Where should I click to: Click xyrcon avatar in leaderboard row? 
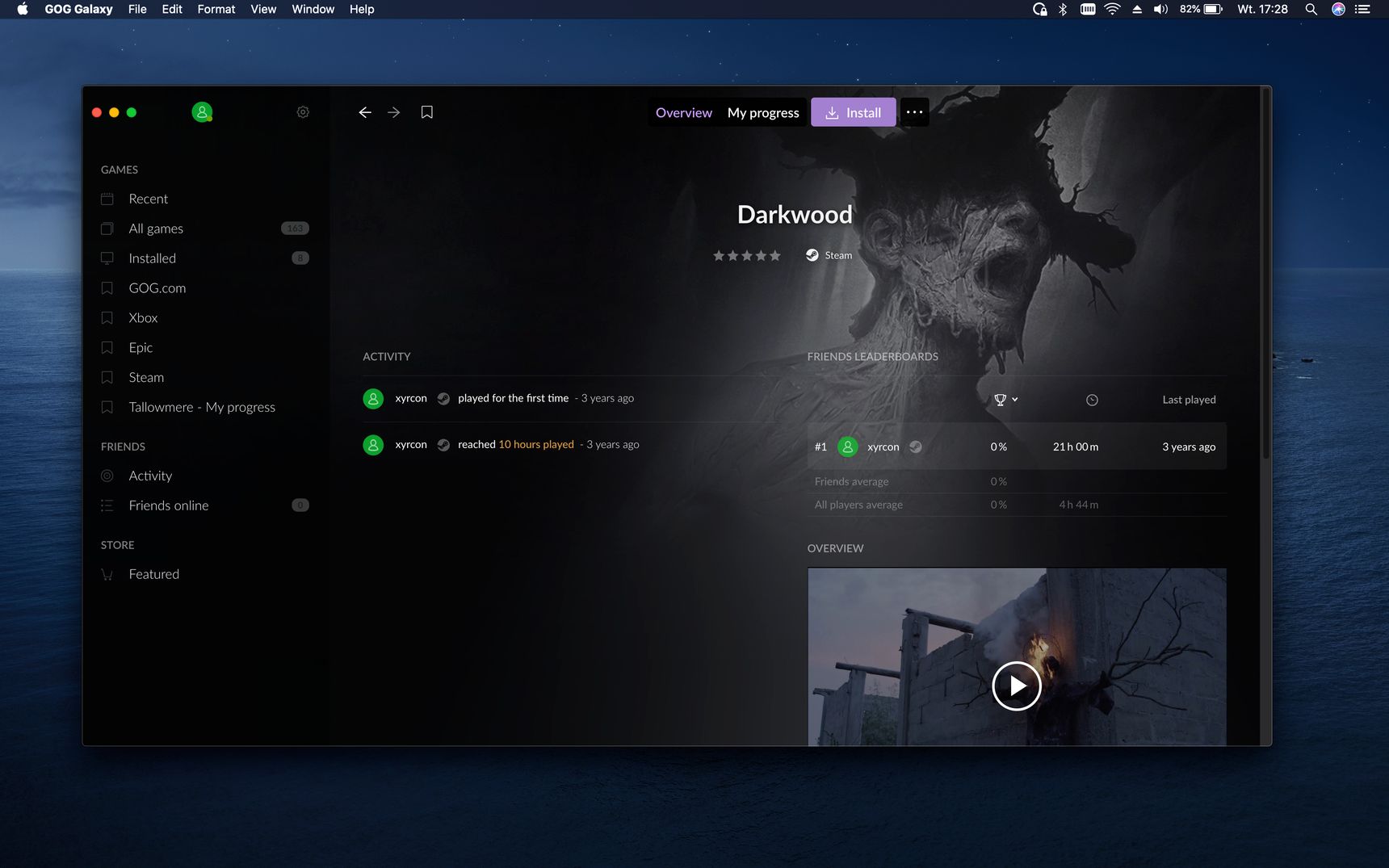848,447
